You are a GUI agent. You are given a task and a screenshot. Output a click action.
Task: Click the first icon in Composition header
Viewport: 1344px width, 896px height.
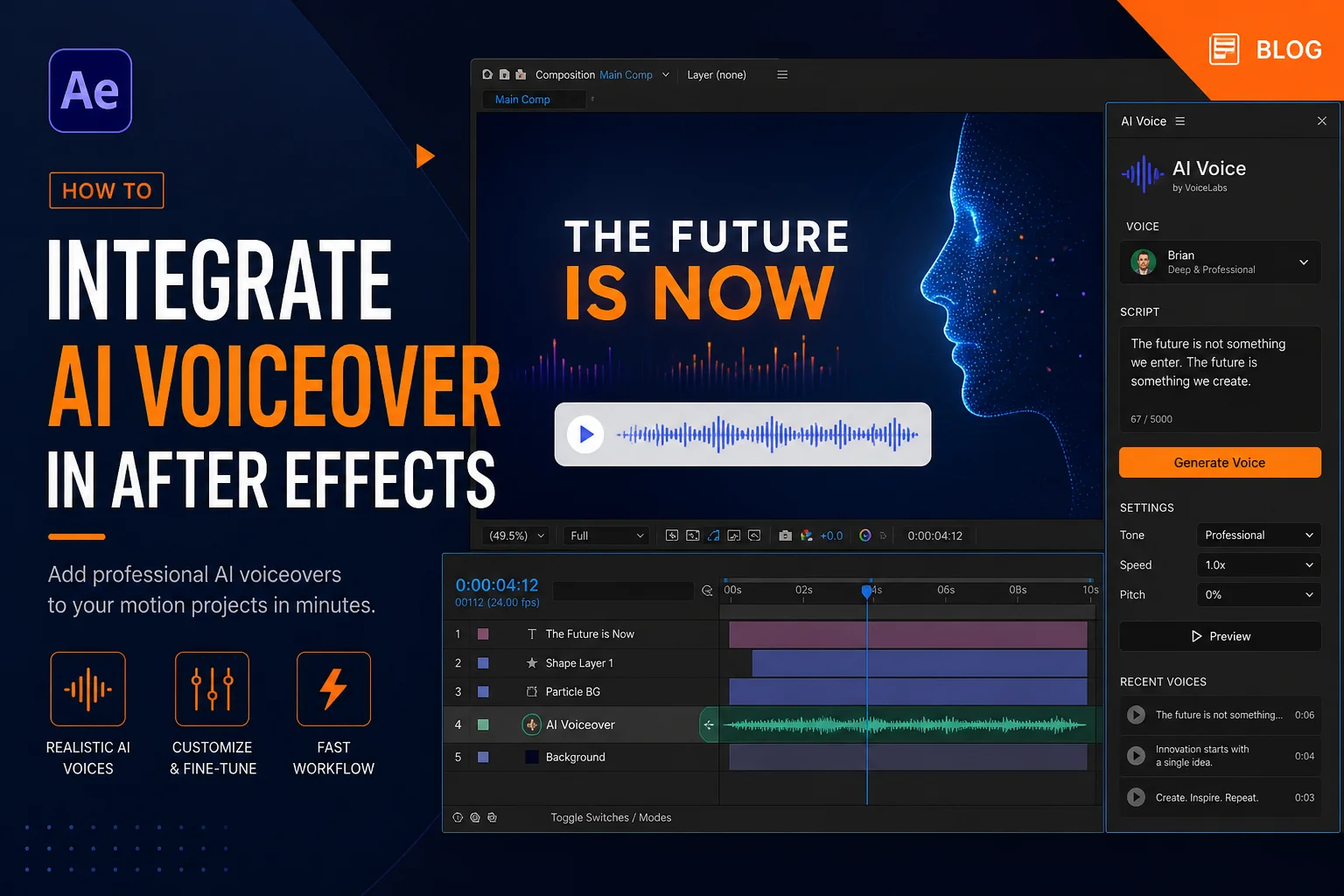pos(487,74)
